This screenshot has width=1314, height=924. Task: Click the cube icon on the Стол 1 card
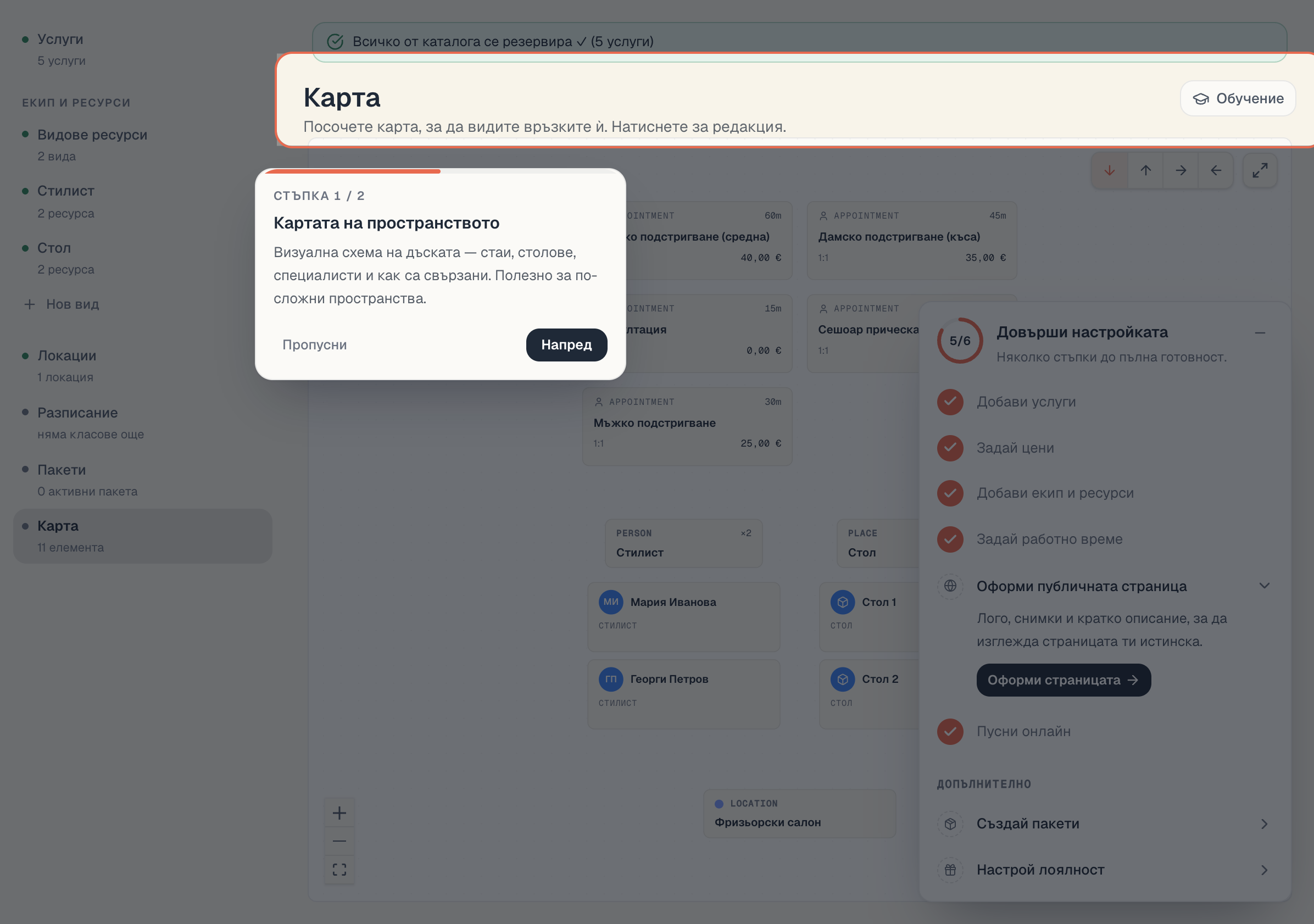[843, 602]
